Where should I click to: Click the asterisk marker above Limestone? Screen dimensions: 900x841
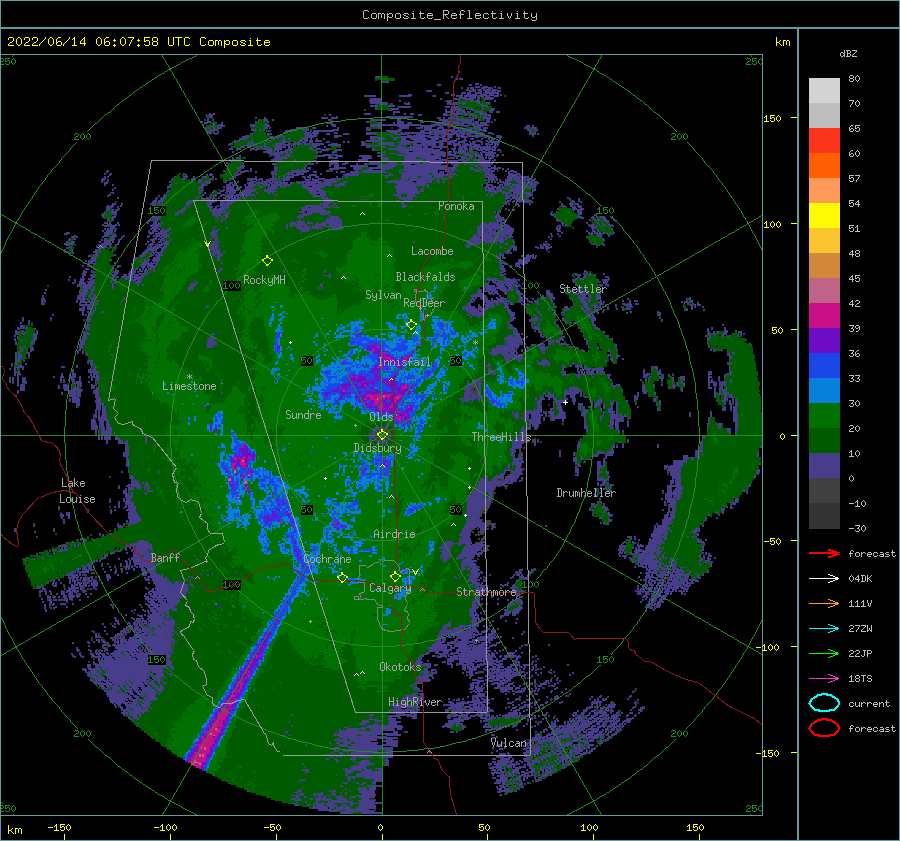click(189, 377)
